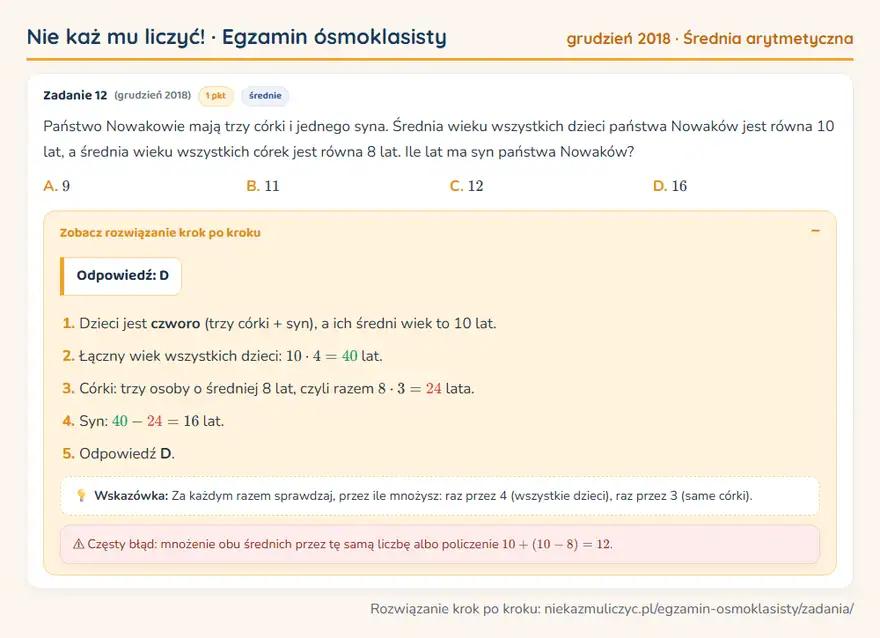Click the 'Odpowiedź: D' answer box
This screenshot has width=880, height=638.
(x=121, y=276)
